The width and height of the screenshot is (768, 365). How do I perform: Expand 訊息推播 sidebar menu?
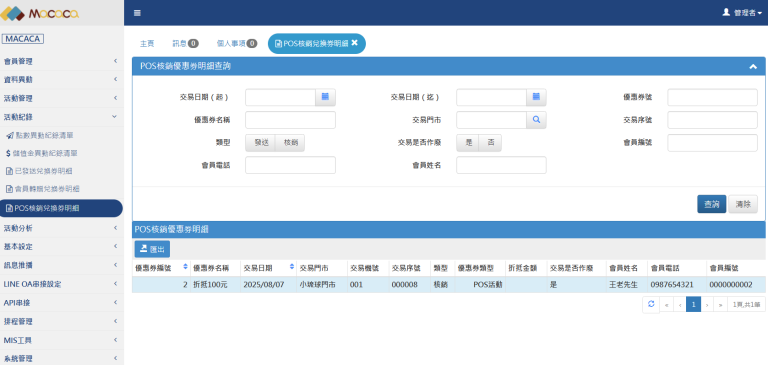click(x=61, y=265)
